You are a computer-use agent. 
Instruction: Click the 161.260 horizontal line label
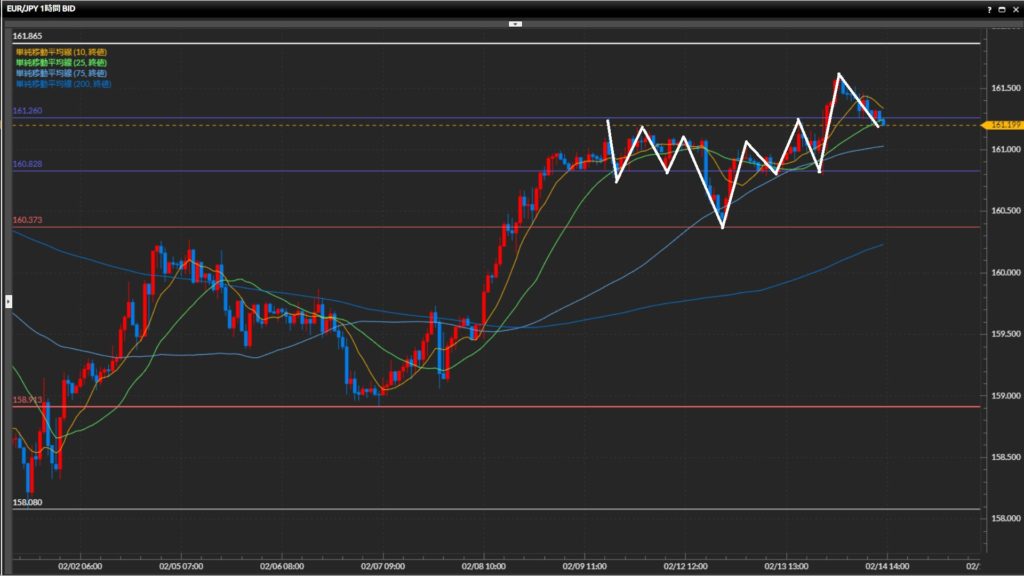pos(28,110)
